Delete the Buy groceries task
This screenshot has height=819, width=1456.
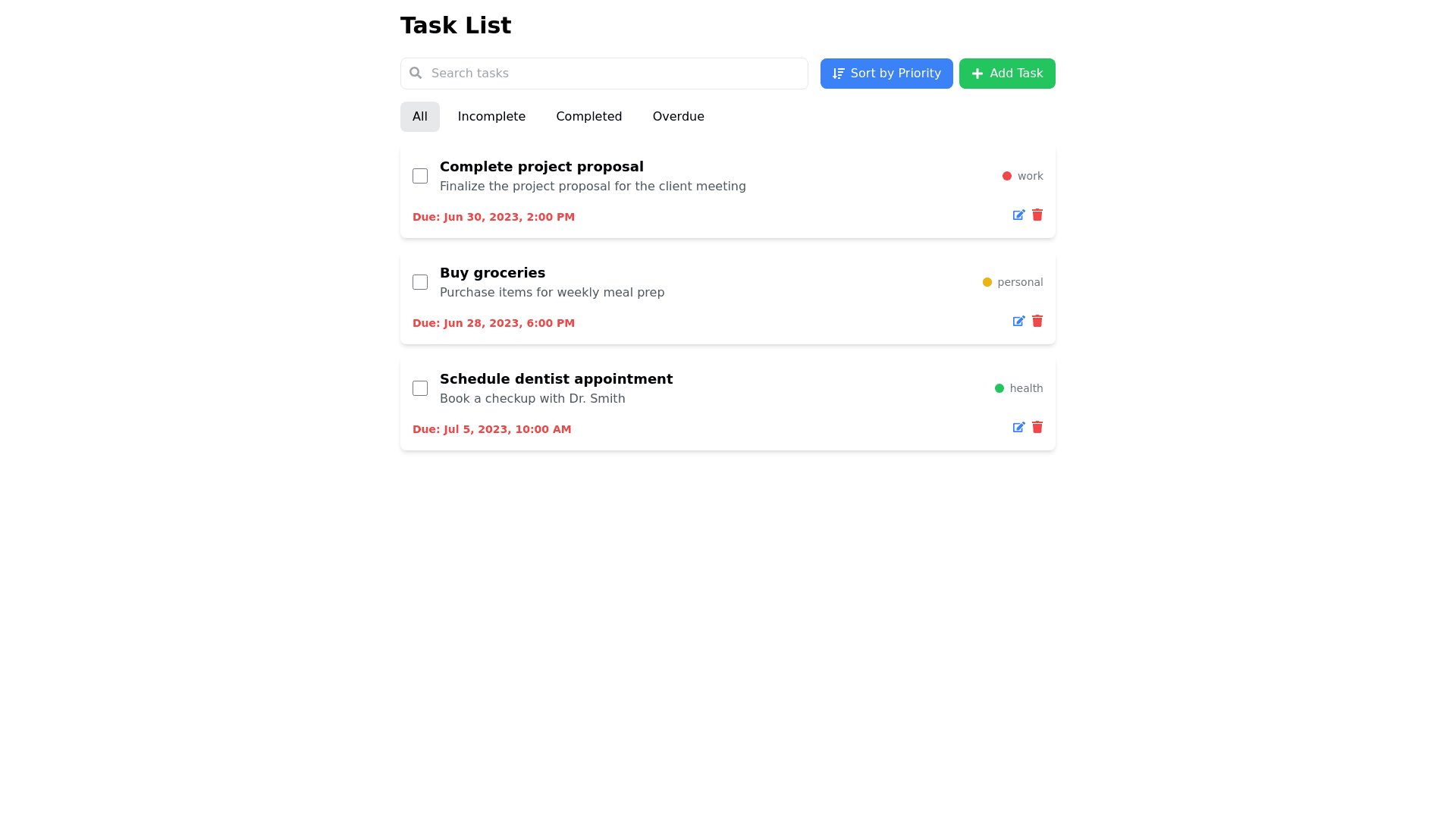1037,322
